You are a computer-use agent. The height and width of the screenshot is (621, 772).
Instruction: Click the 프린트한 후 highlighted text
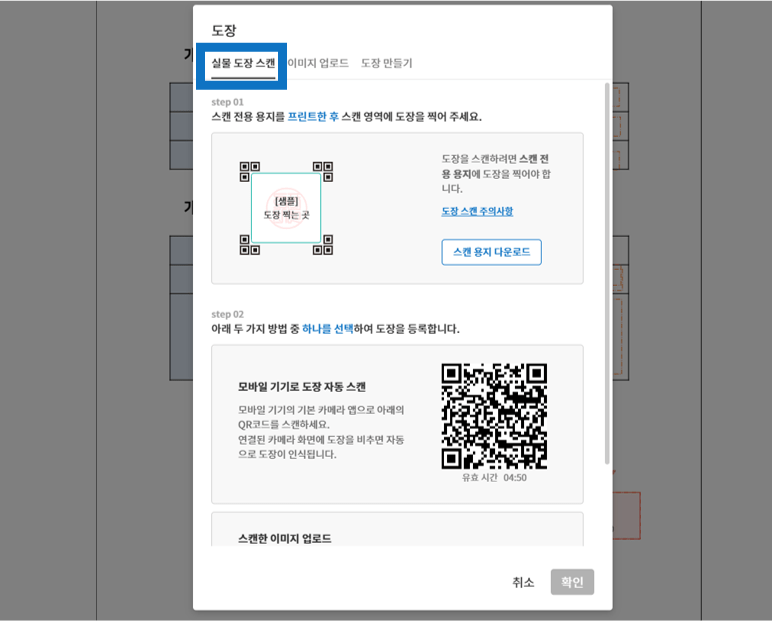click(x=313, y=117)
